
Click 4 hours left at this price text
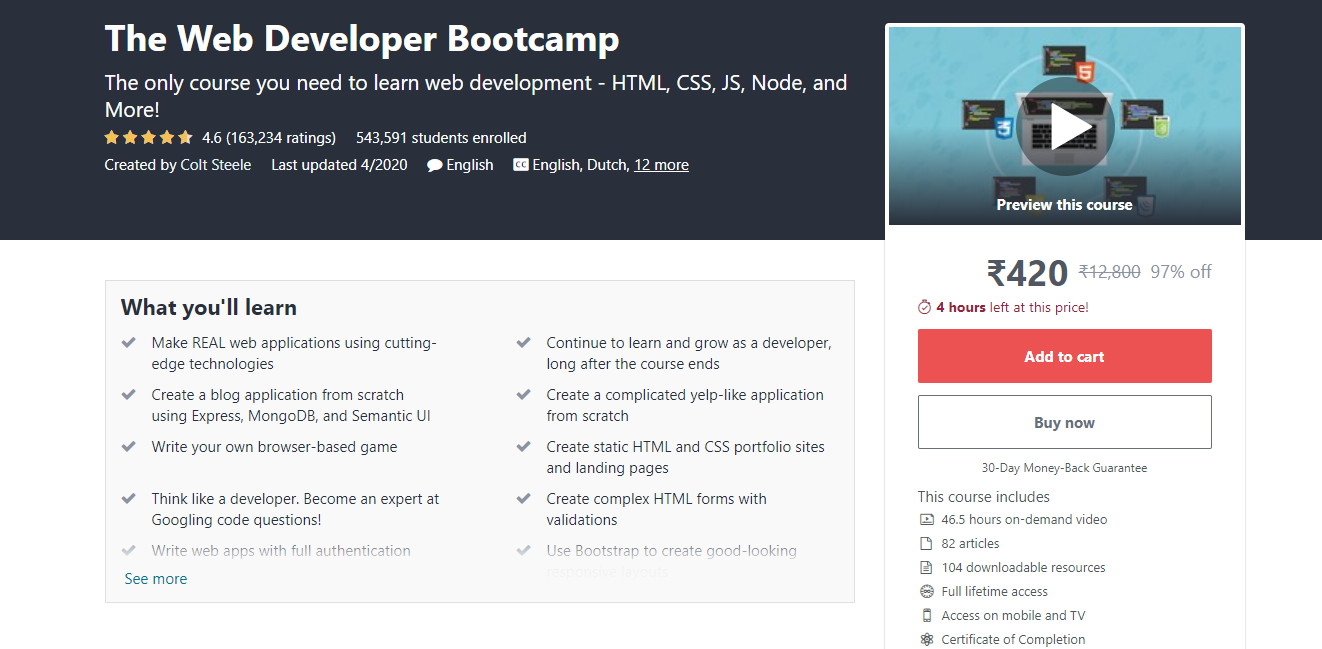(x=1012, y=307)
